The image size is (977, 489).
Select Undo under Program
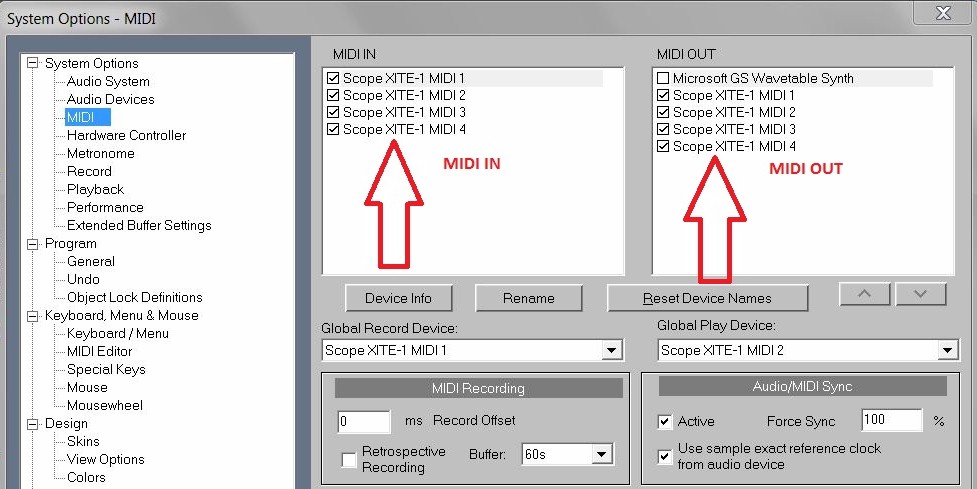tap(83, 280)
